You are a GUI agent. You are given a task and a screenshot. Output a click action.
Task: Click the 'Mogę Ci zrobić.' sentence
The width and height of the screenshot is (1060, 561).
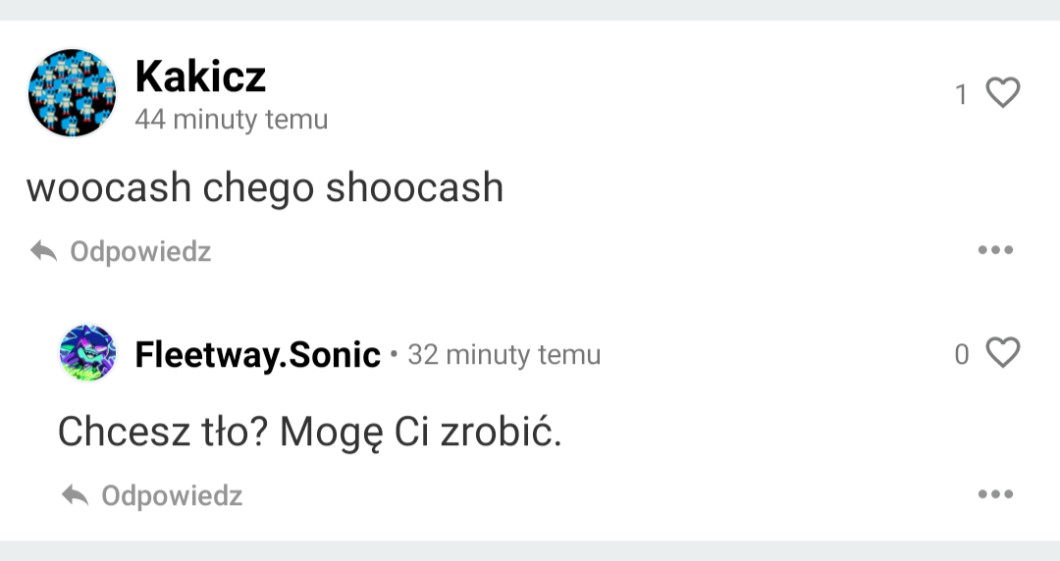coord(420,432)
